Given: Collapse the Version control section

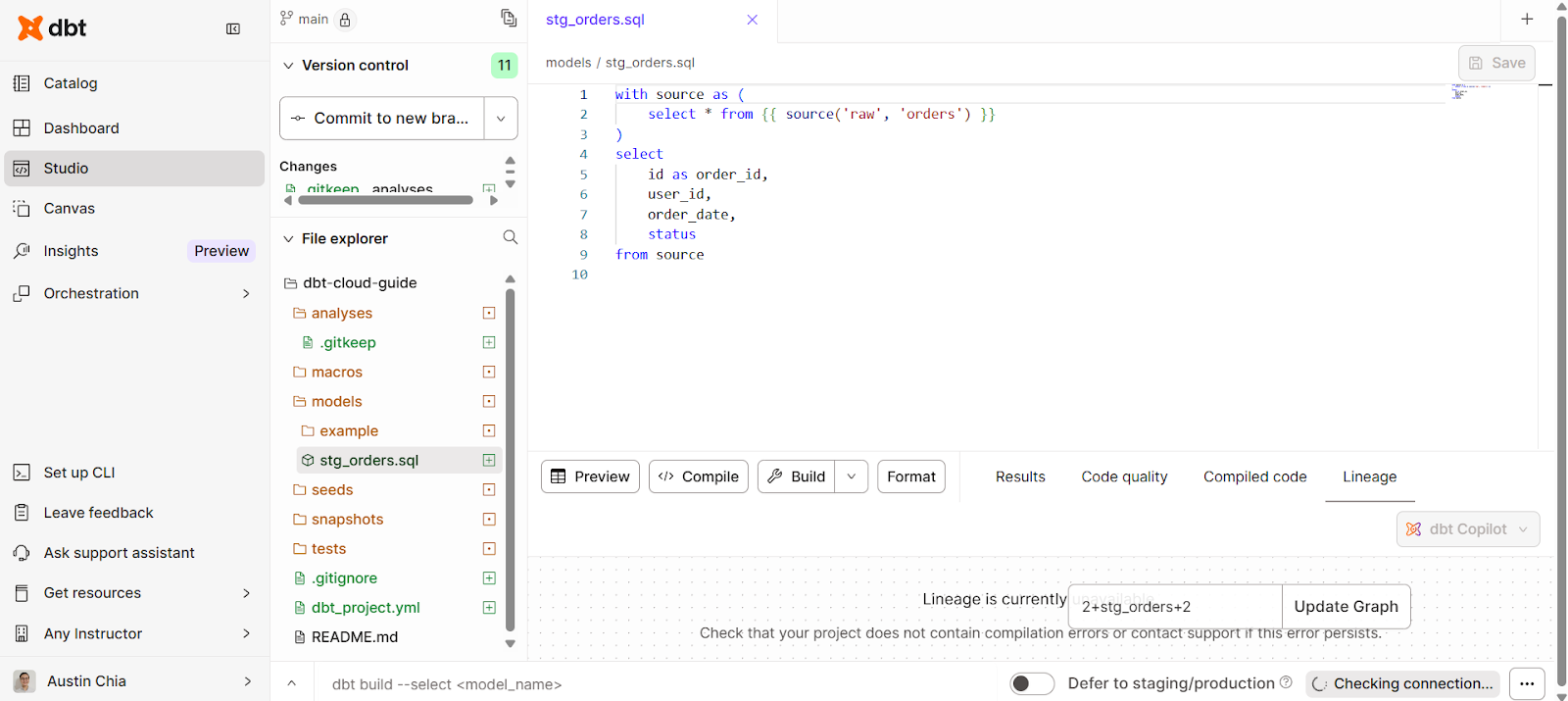Looking at the screenshot, I should (288, 66).
